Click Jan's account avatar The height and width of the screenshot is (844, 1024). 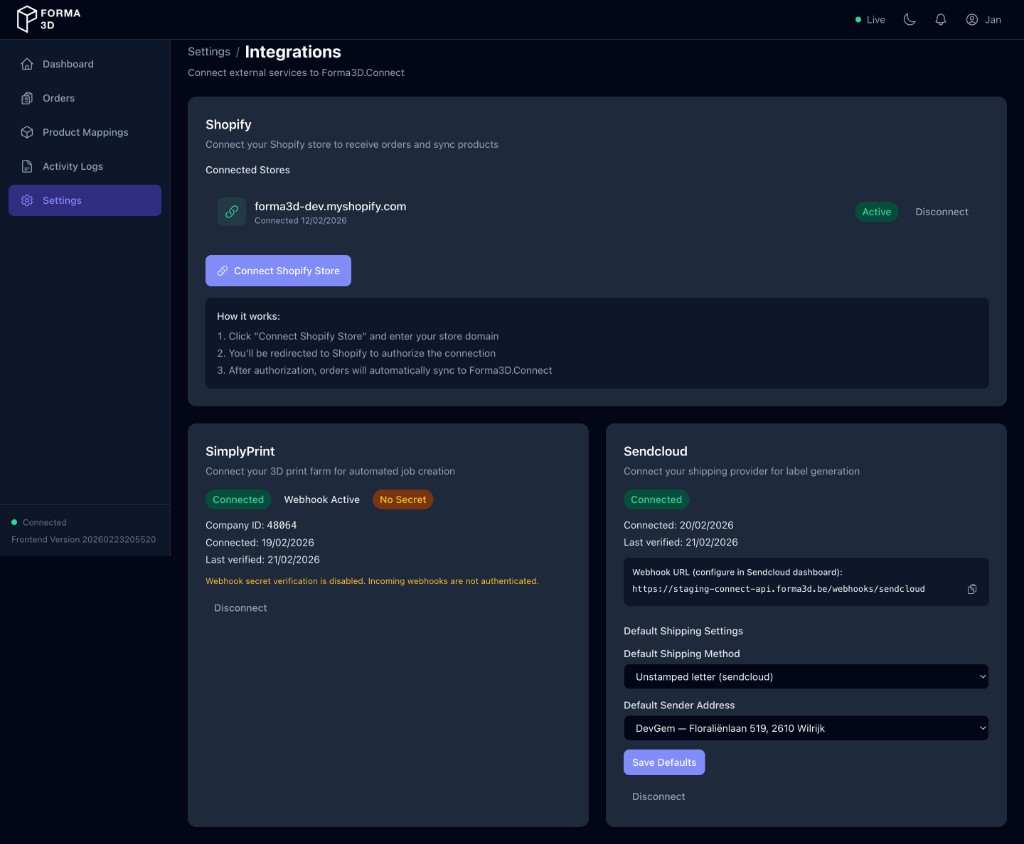[x=970, y=19]
